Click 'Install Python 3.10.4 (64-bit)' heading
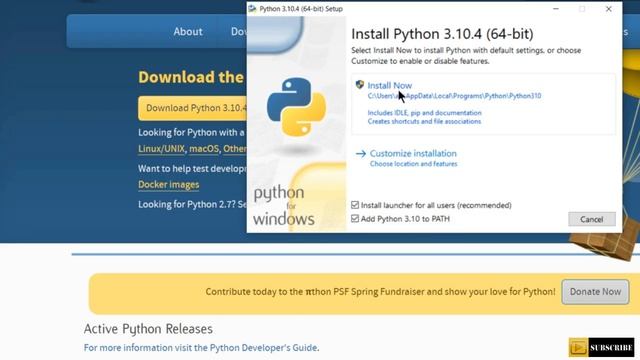Viewport: 640px width, 360px height. pyautogui.click(x=442, y=34)
